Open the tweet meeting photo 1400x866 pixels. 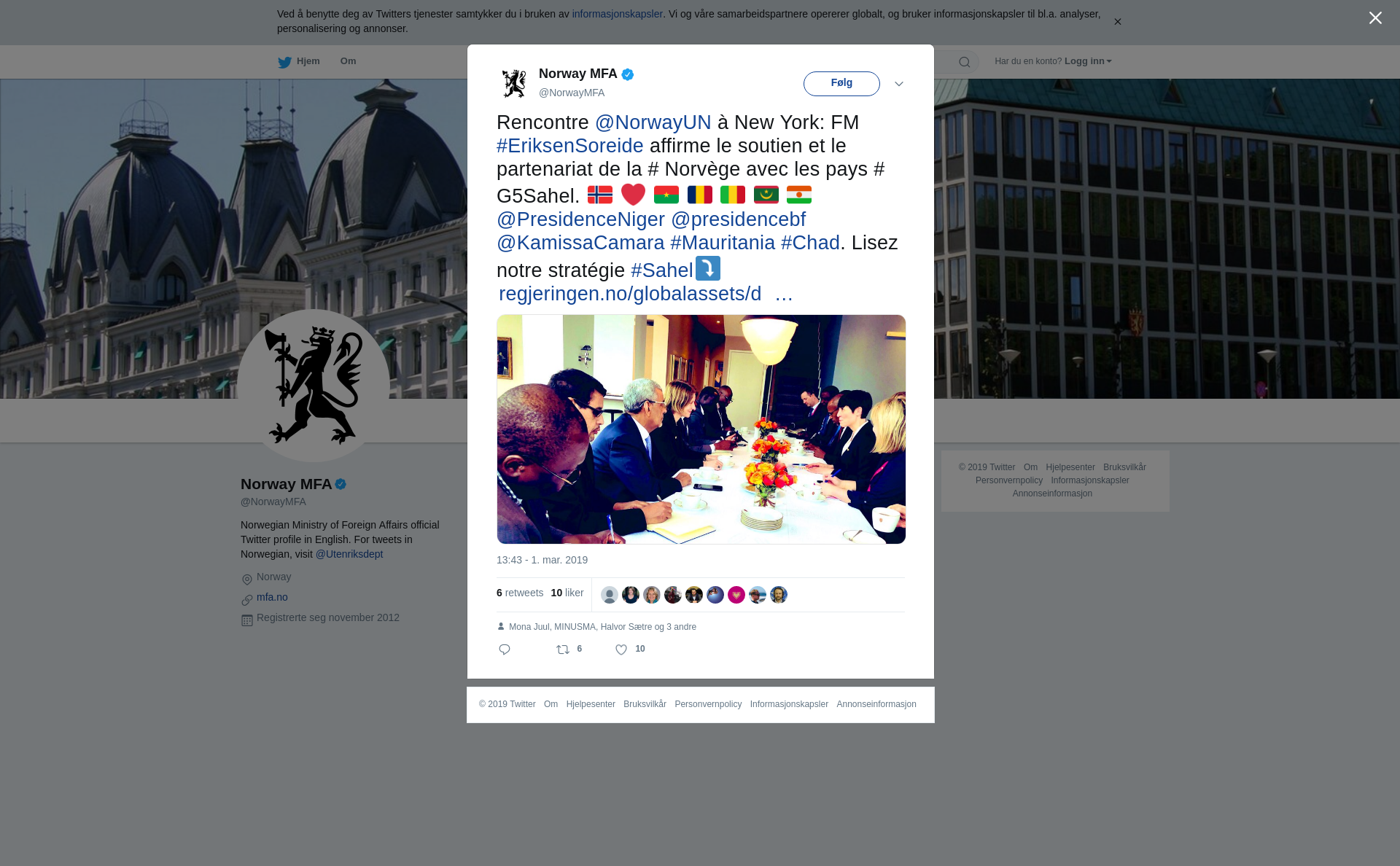(701, 429)
